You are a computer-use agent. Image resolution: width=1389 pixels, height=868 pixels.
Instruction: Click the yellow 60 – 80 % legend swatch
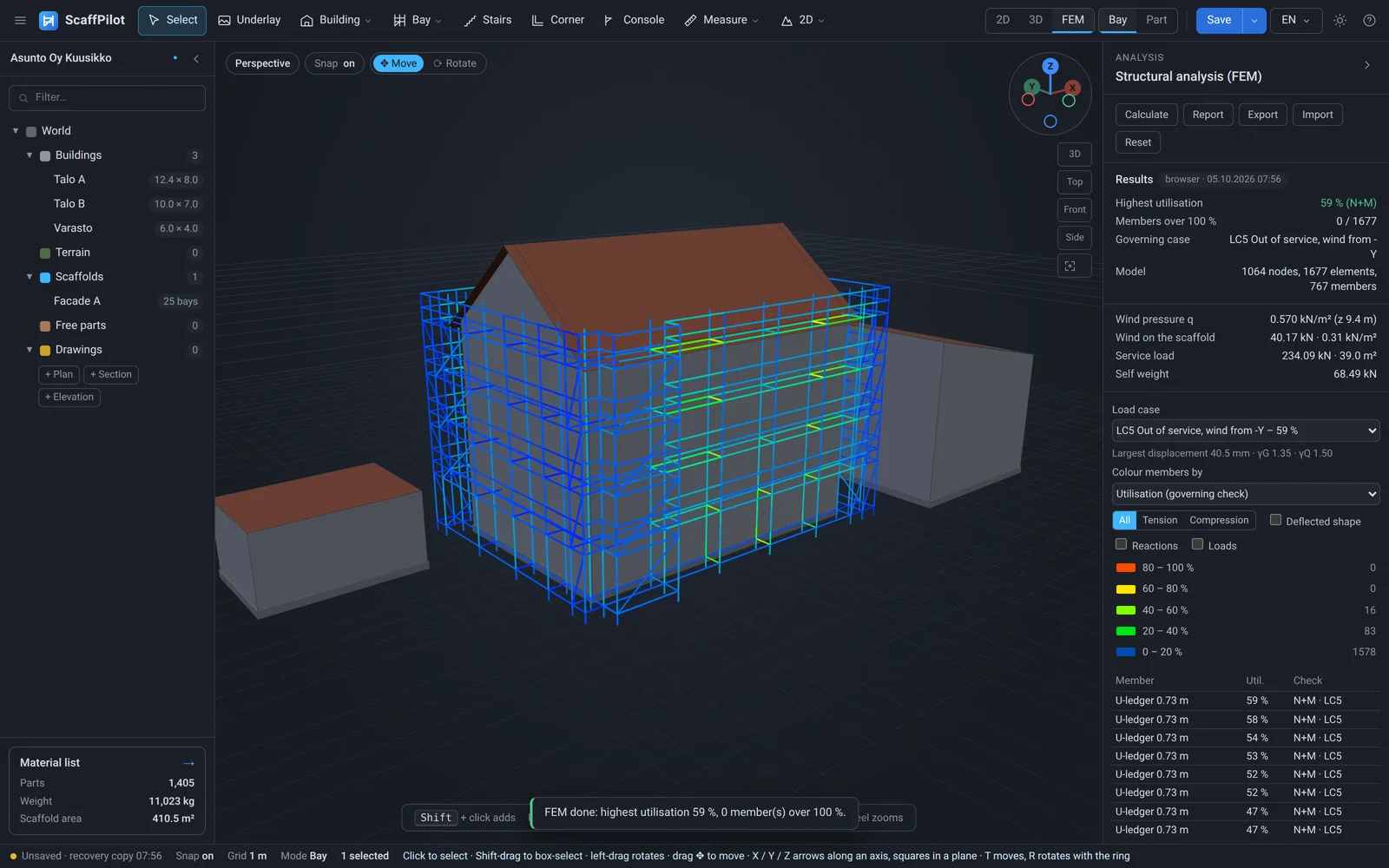coord(1126,589)
